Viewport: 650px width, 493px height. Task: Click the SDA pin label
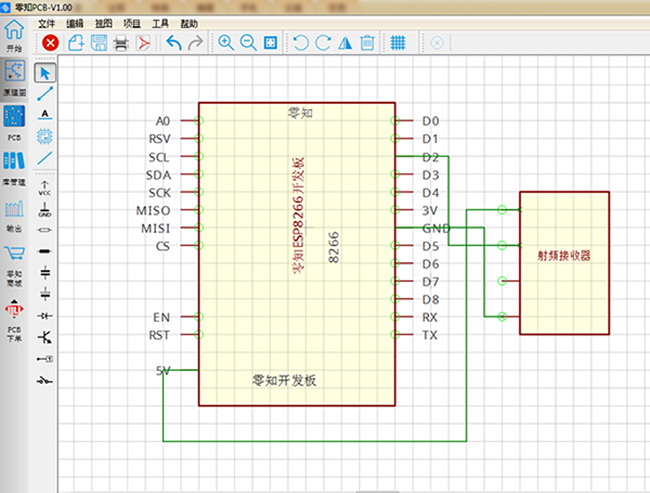tap(158, 175)
